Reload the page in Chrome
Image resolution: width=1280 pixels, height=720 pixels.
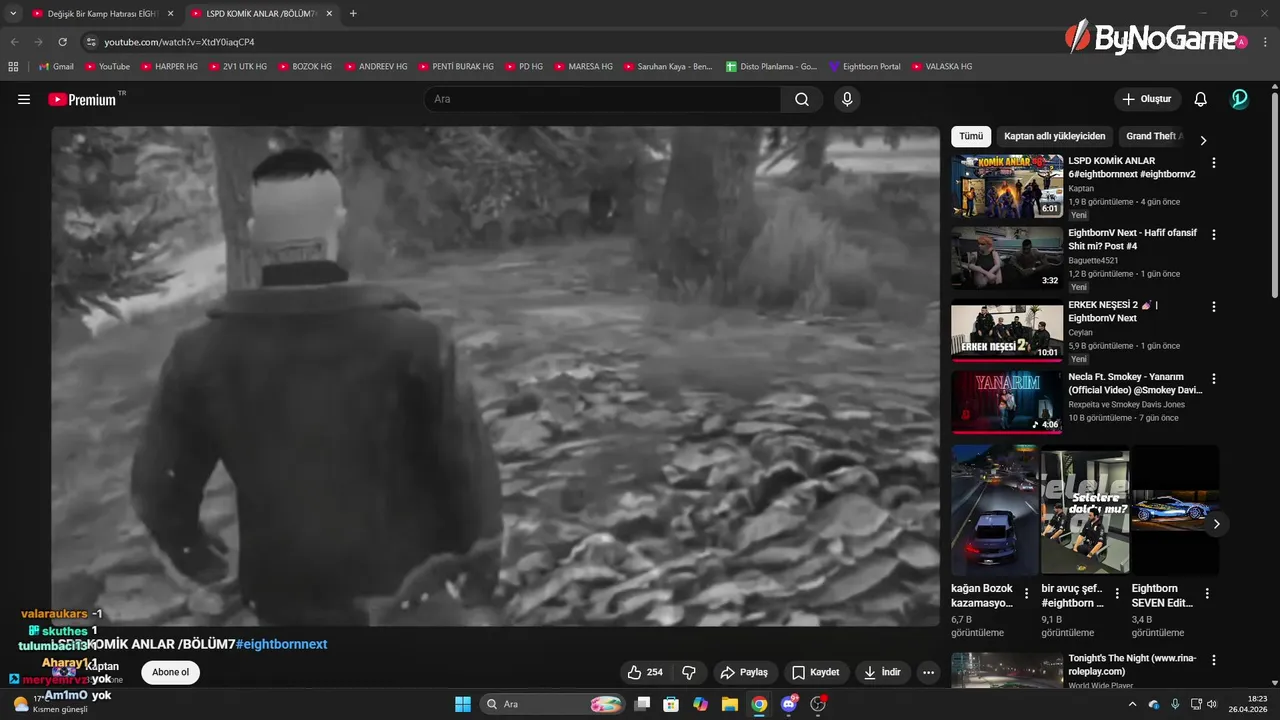point(62,42)
